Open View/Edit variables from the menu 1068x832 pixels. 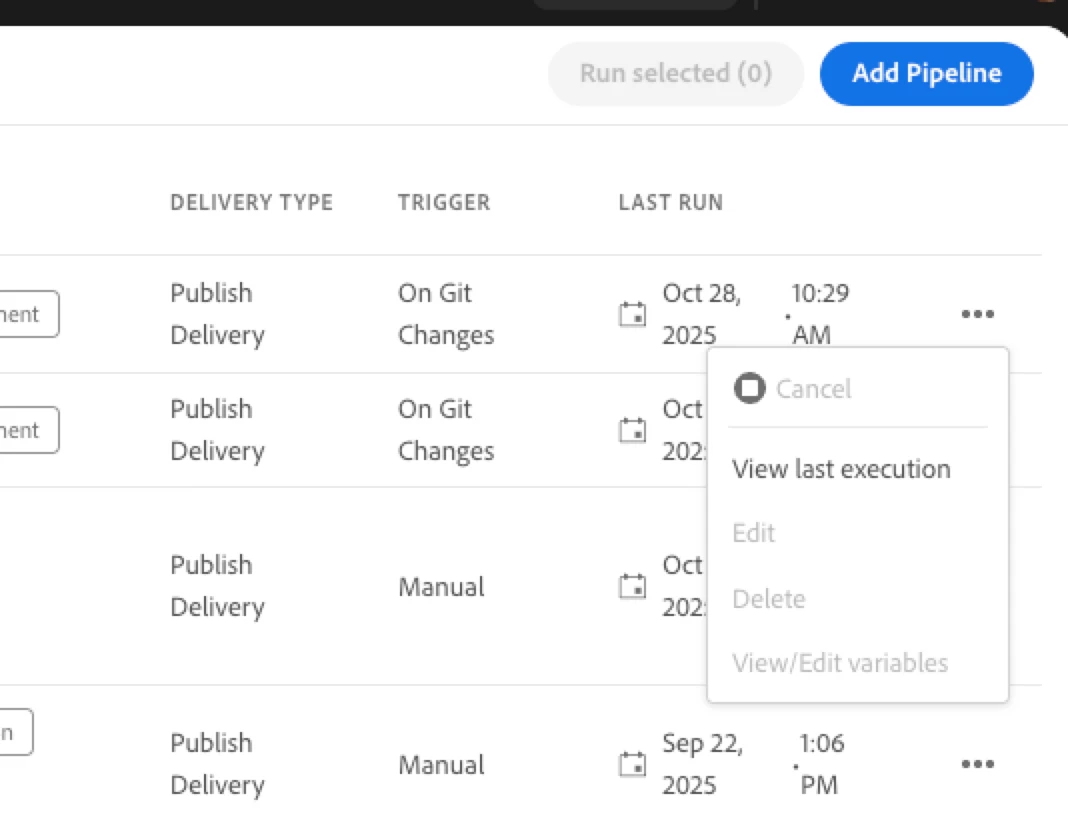click(840, 663)
